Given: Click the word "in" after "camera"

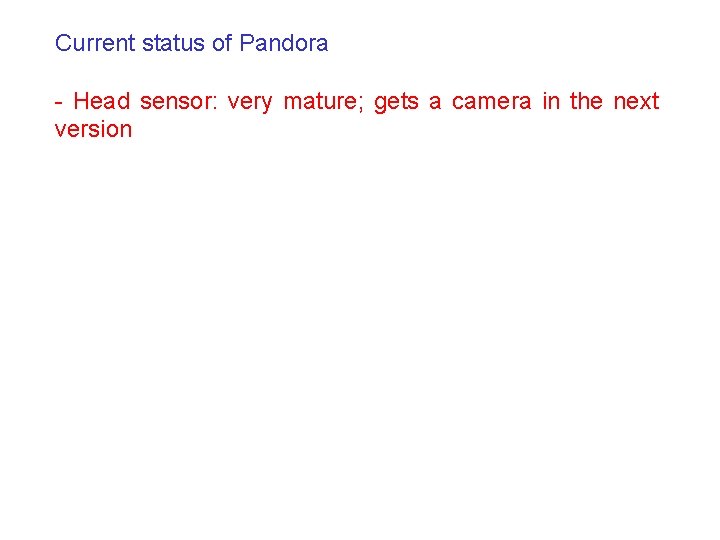Looking at the screenshot, I should point(550,102).
